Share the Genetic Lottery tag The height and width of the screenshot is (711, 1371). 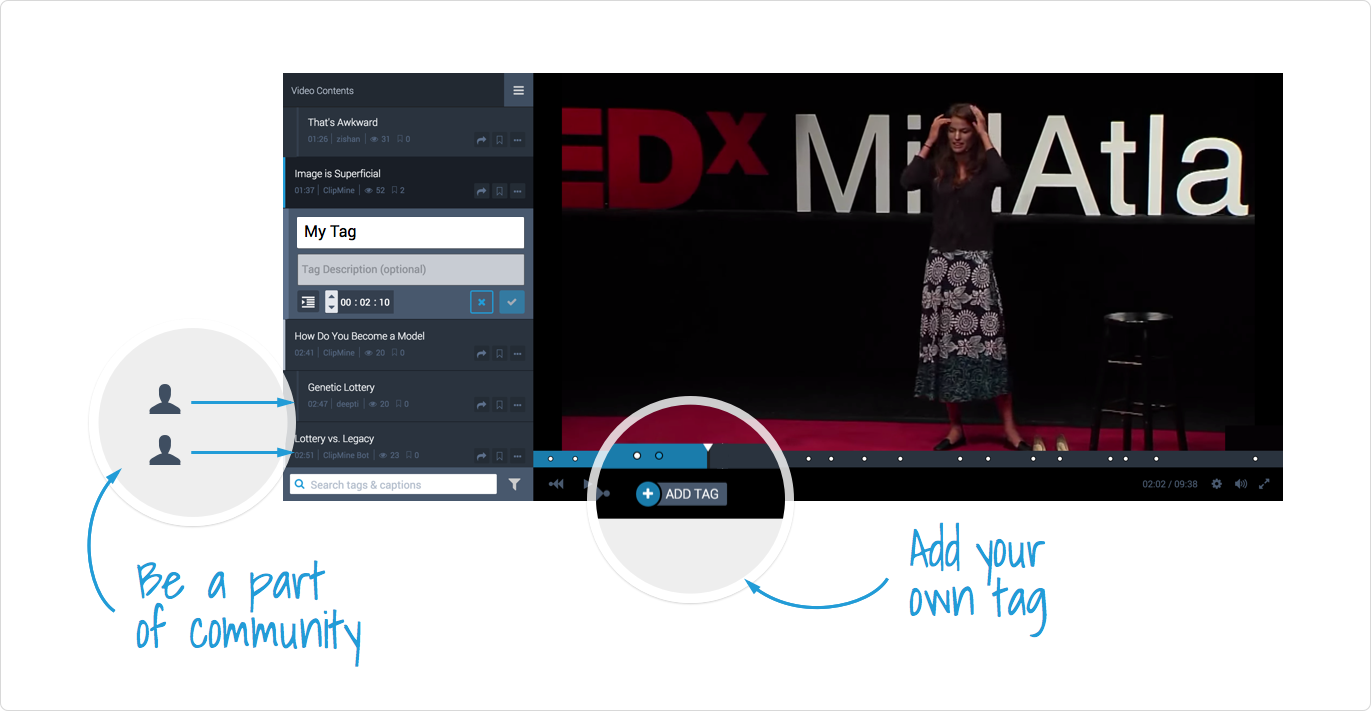pyautogui.click(x=481, y=405)
